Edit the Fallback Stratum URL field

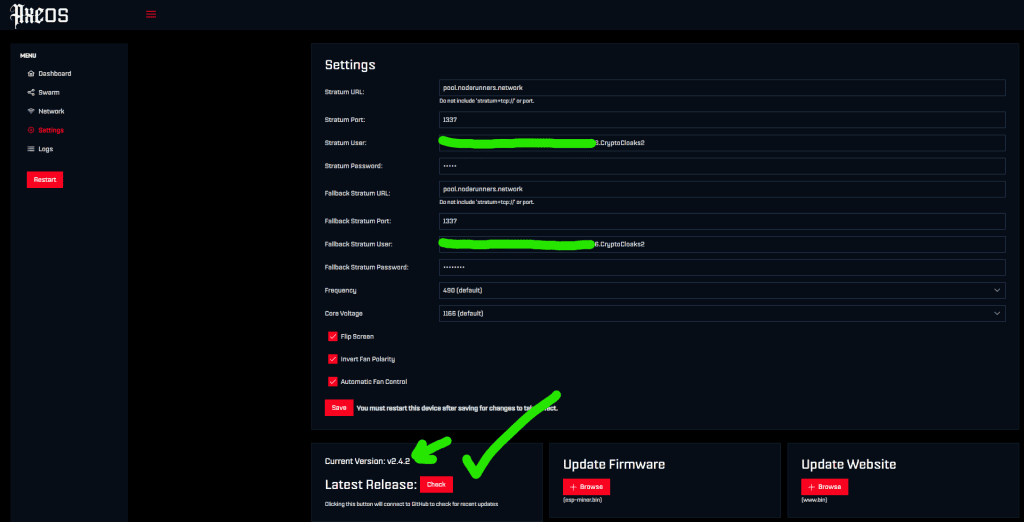click(x=722, y=189)
